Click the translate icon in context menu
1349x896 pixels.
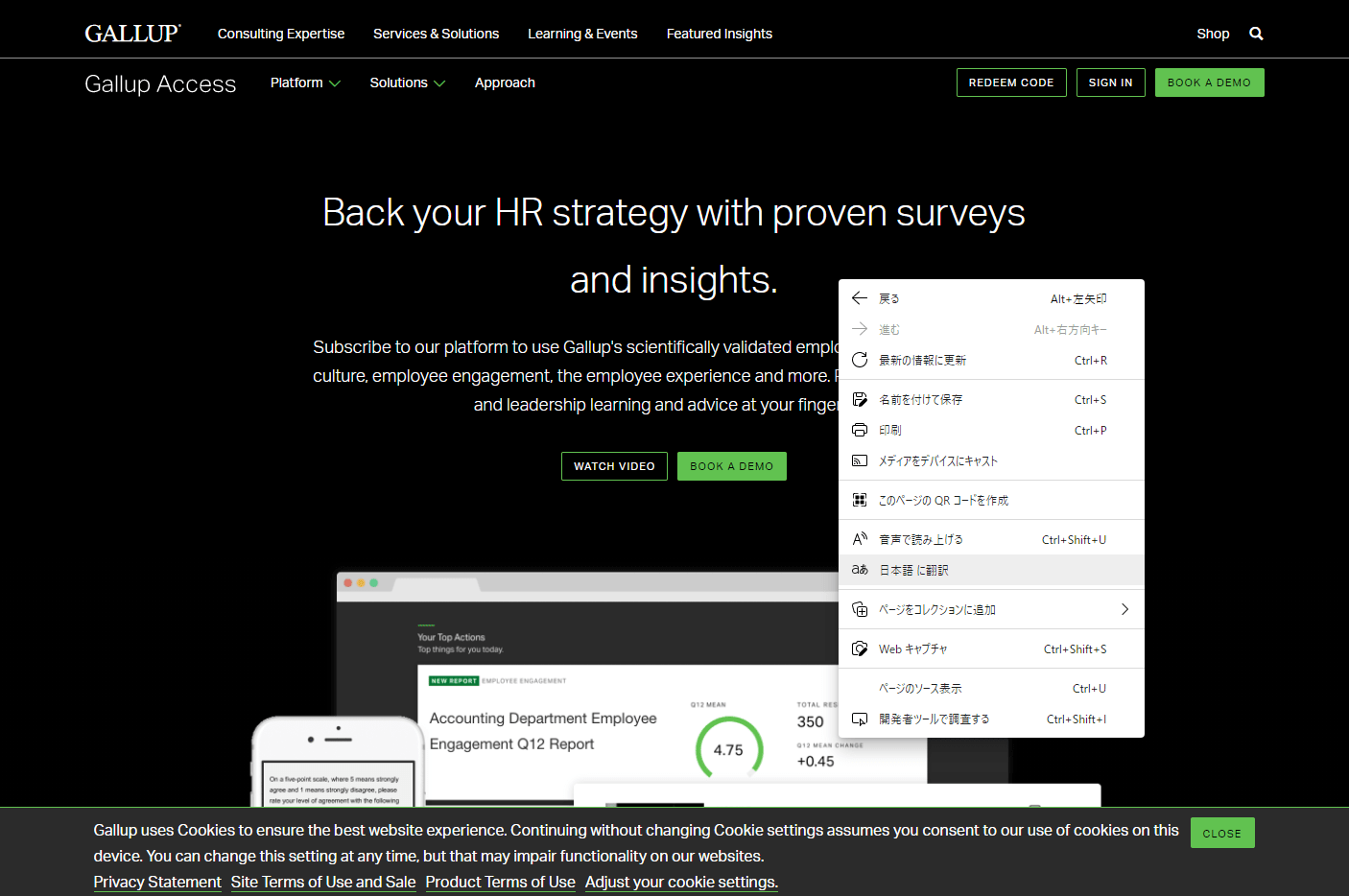[860, 570]
